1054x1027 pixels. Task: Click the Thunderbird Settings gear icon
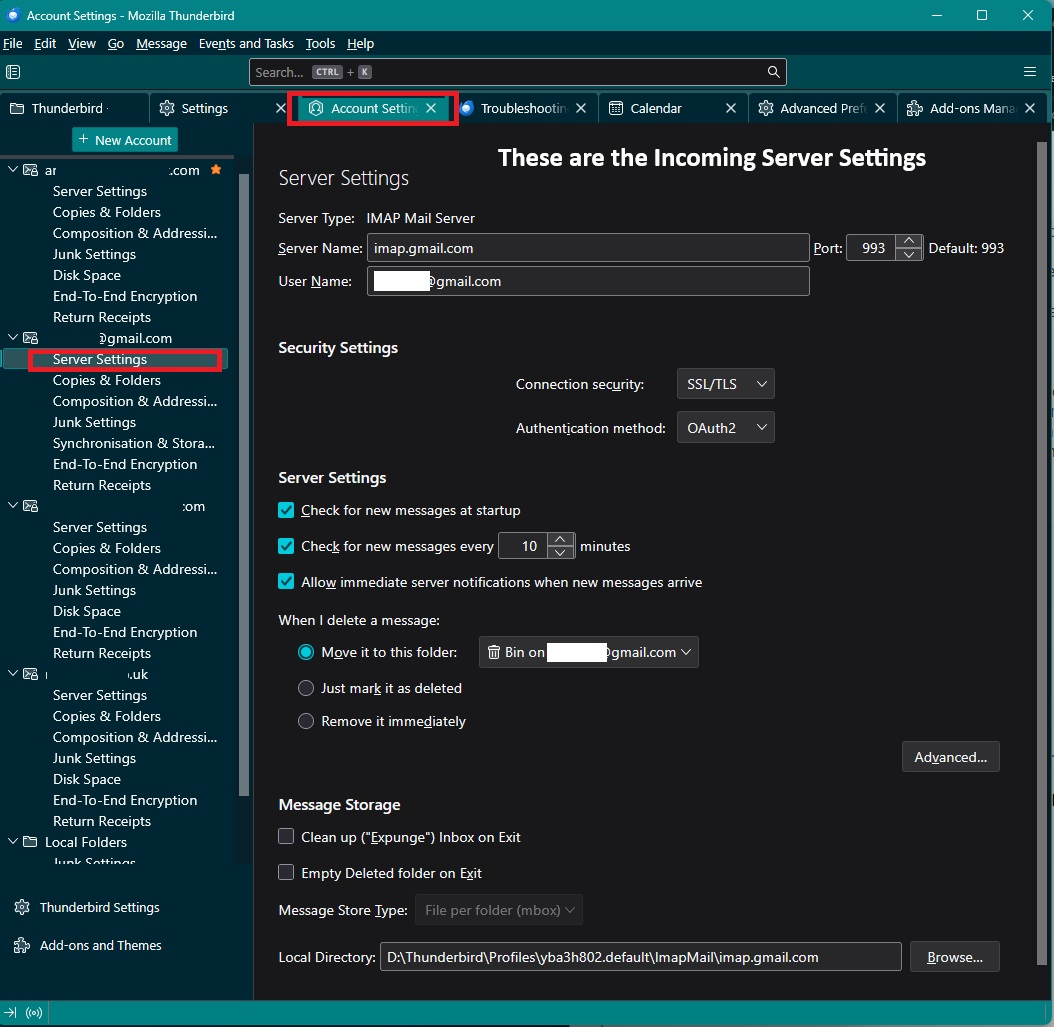(22, 907)
